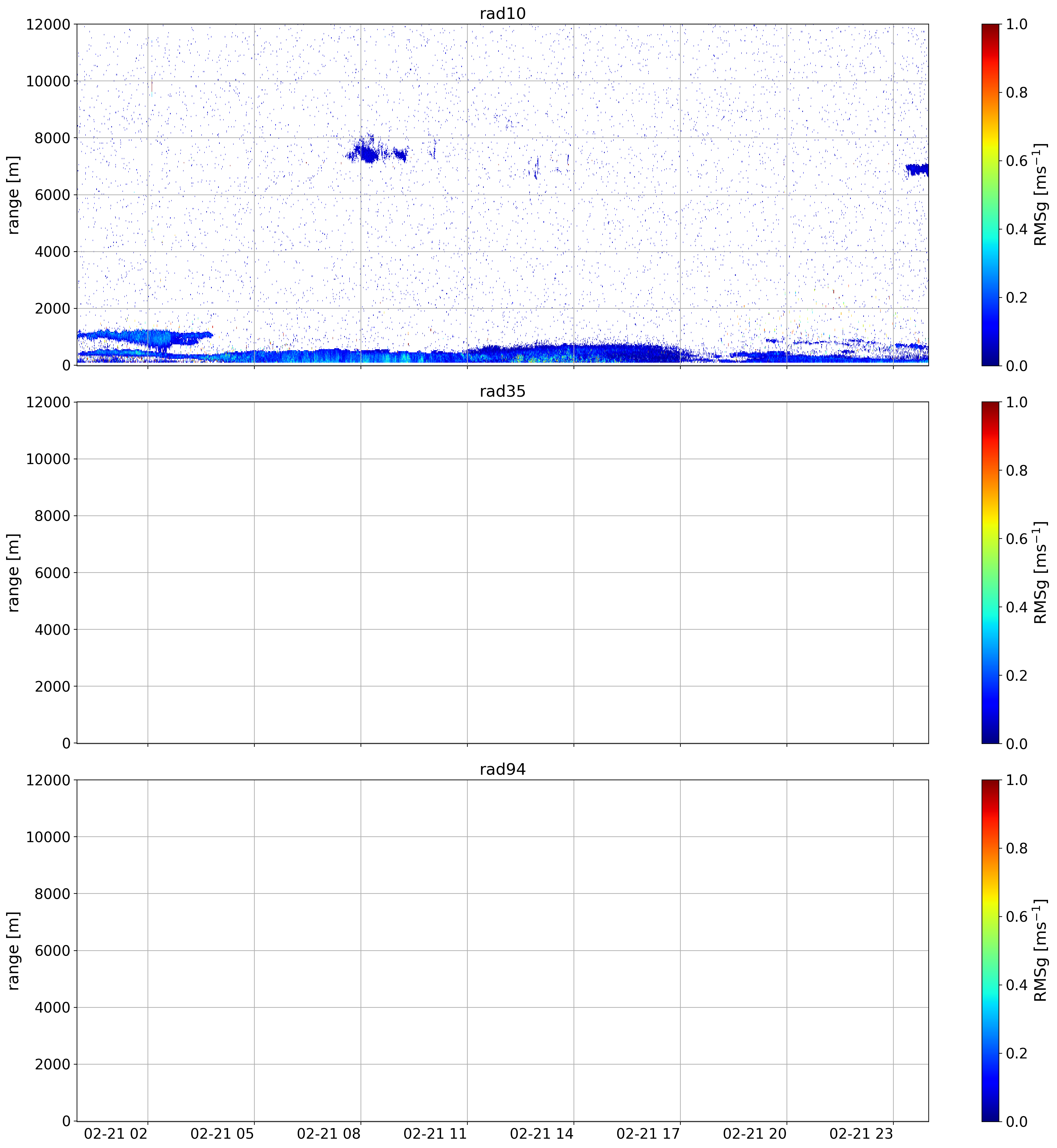The width and height of the screenshot is (1057, 1148).
Task: Click the x-axis tick label '02-21 17'
Action: point(648,1134)
